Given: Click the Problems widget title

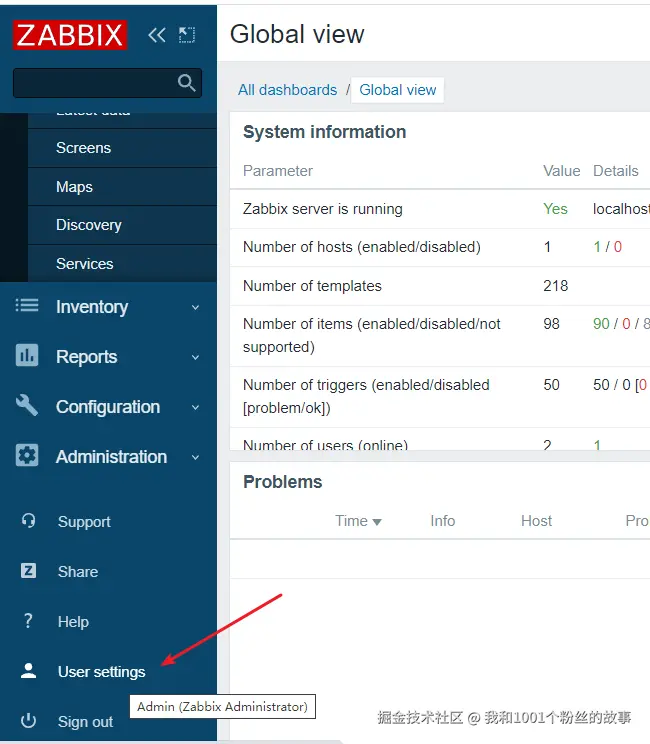Looking at the screenshot, I should pyautogui.click(x=283, y=482).
